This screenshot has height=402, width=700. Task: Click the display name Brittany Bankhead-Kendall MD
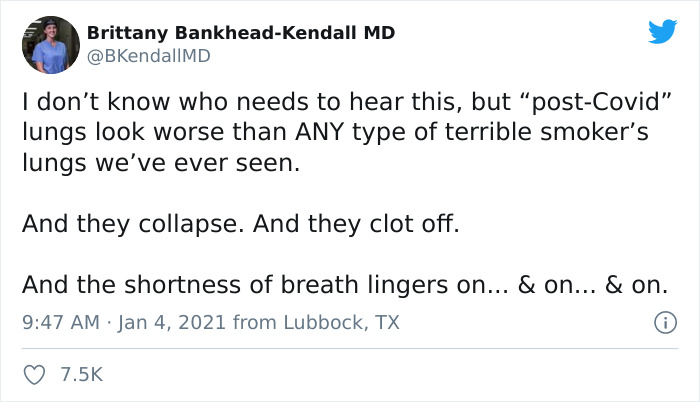(x=240, y=33)
